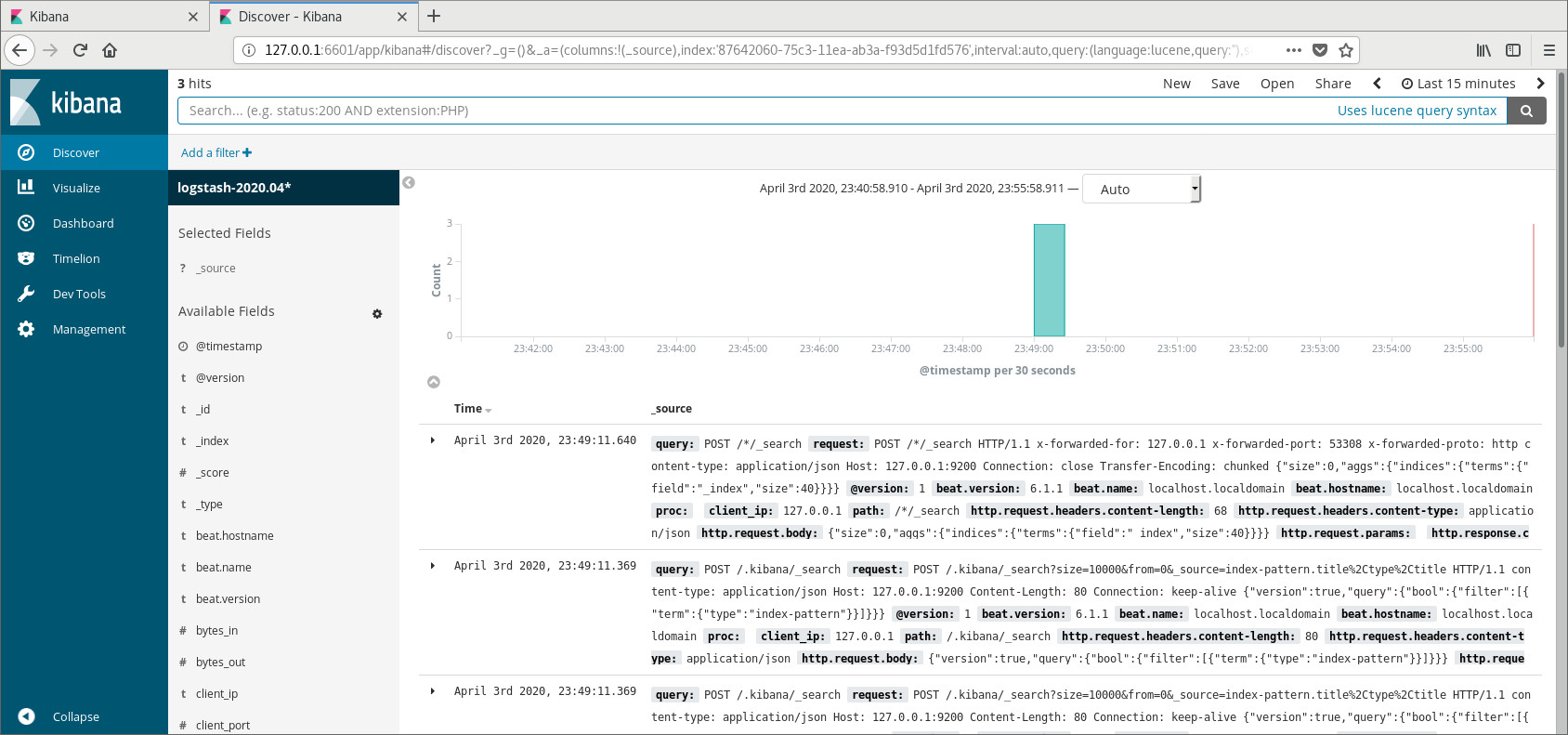Click the browser address bar URL
Screen dimensions: 1568x735
pyautogui.click(x=757, y=50)
